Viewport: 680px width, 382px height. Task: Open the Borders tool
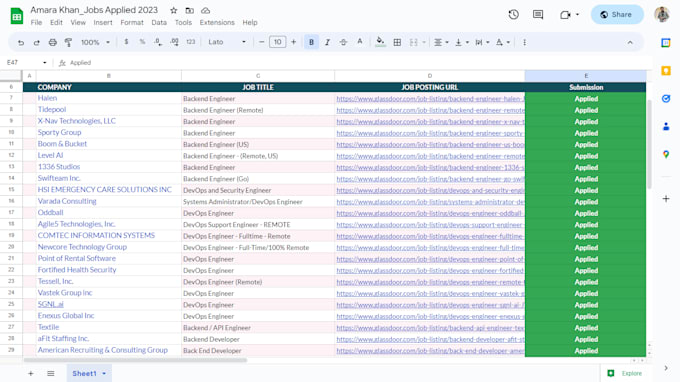click(397, 42)
